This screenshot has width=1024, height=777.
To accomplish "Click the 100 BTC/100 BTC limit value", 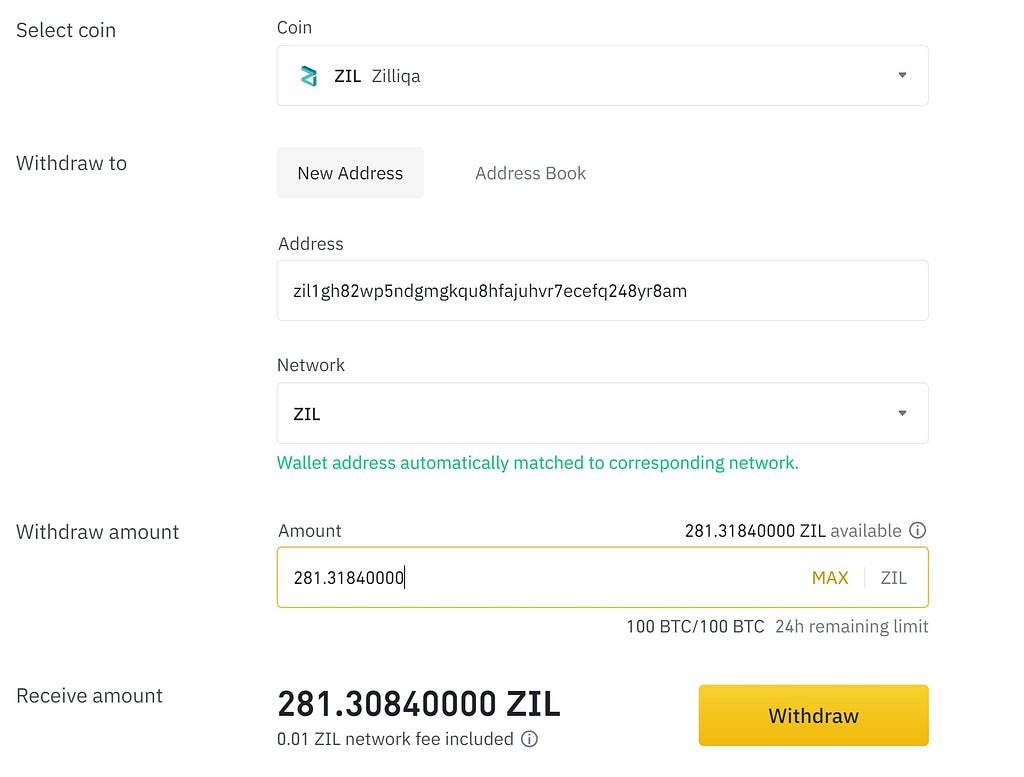I will coord(695,627).
